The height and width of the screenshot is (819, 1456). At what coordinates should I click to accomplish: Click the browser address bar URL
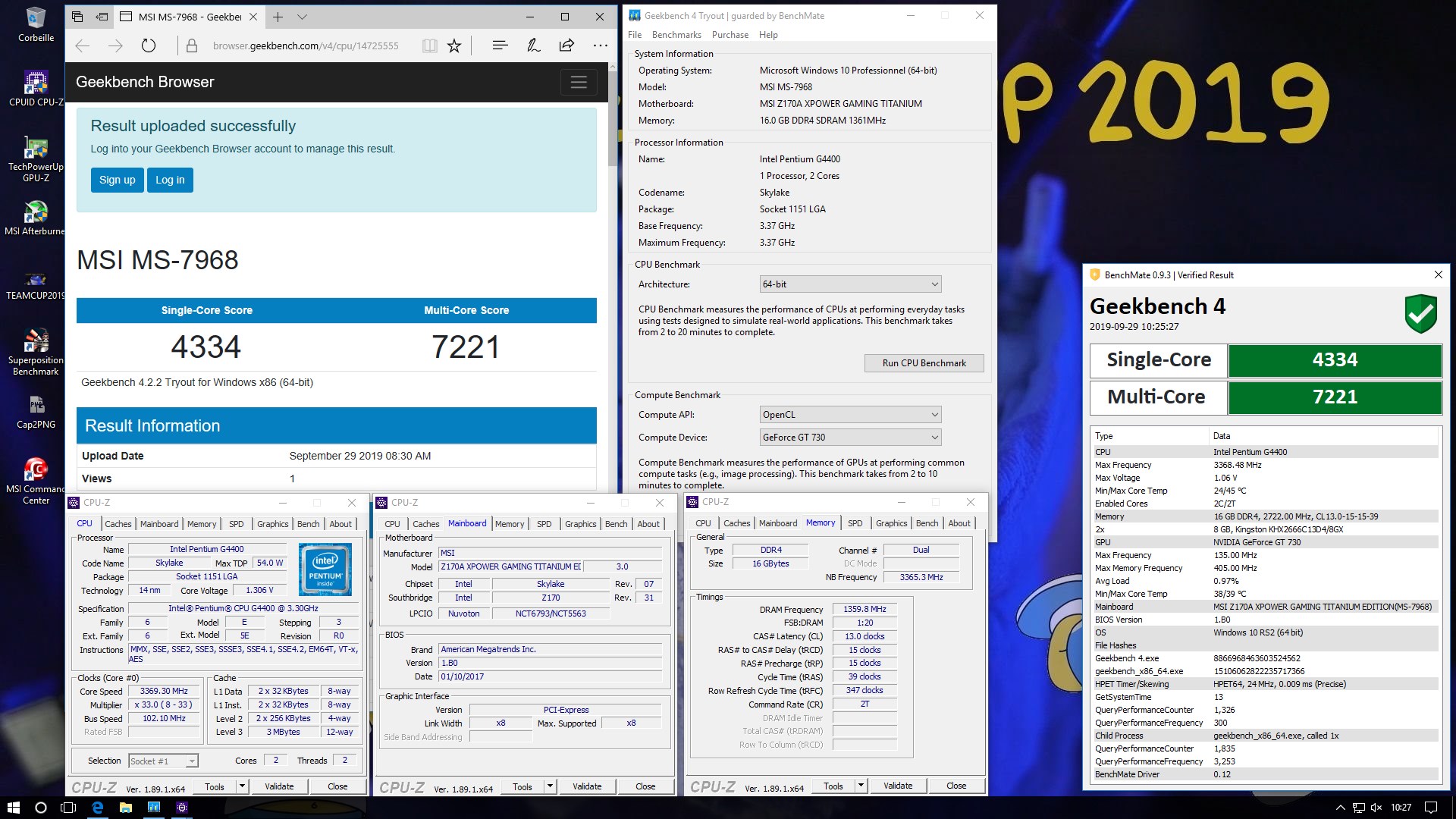[x=306, y=45]
